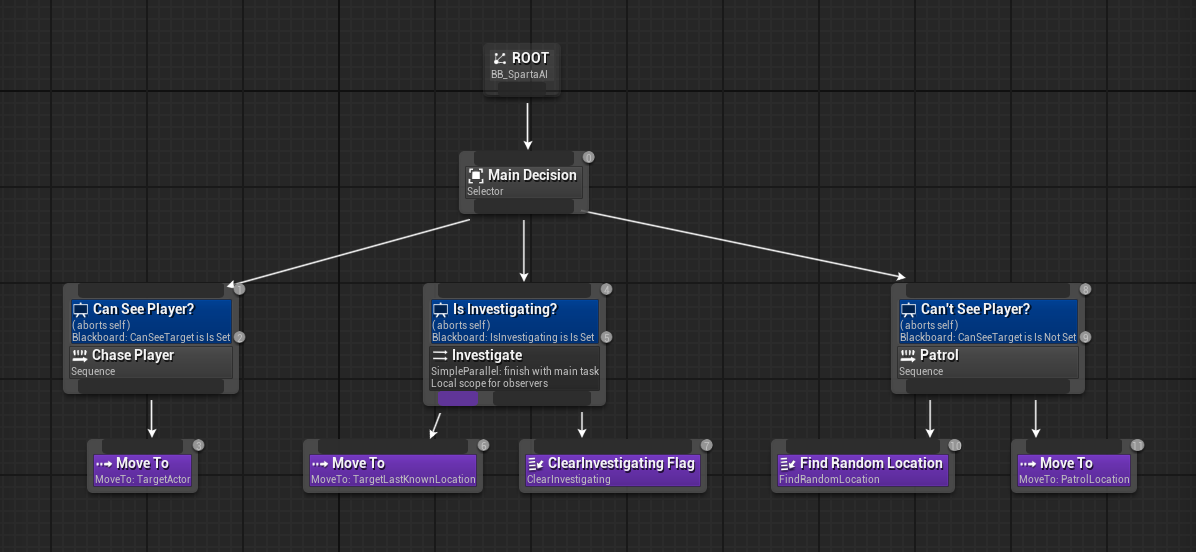Viewport: 1196px width, 552px height.
Task: Click the Selector label under Main Decision
Action: coord(485,191)
